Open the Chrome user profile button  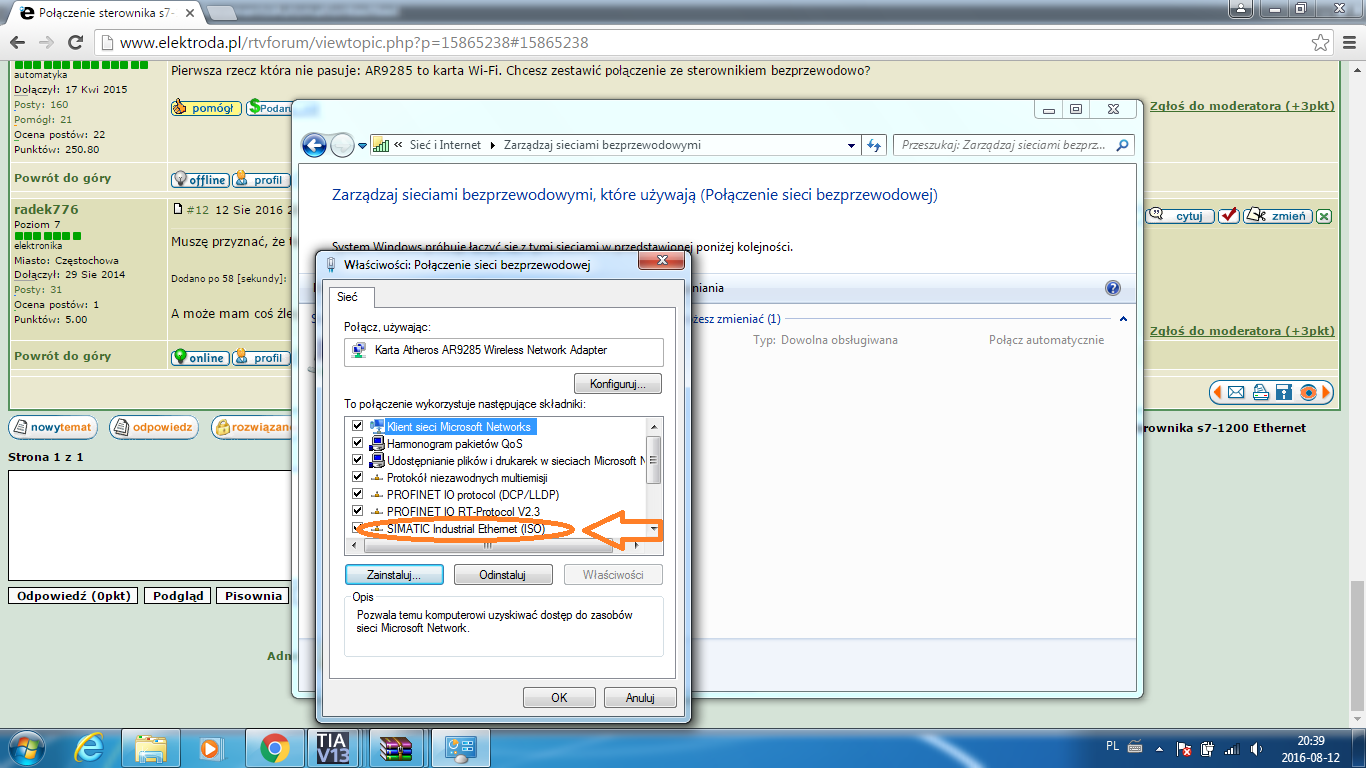point(1241,9)
